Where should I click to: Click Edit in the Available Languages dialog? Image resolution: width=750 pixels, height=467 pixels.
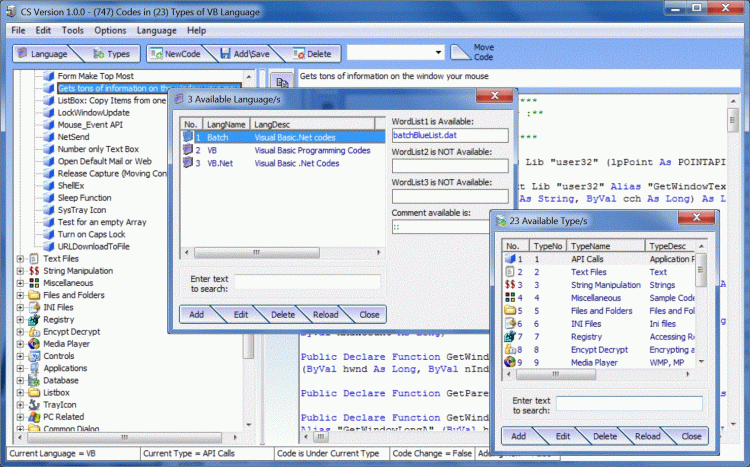pyautogui.click(x=241, y=314)
